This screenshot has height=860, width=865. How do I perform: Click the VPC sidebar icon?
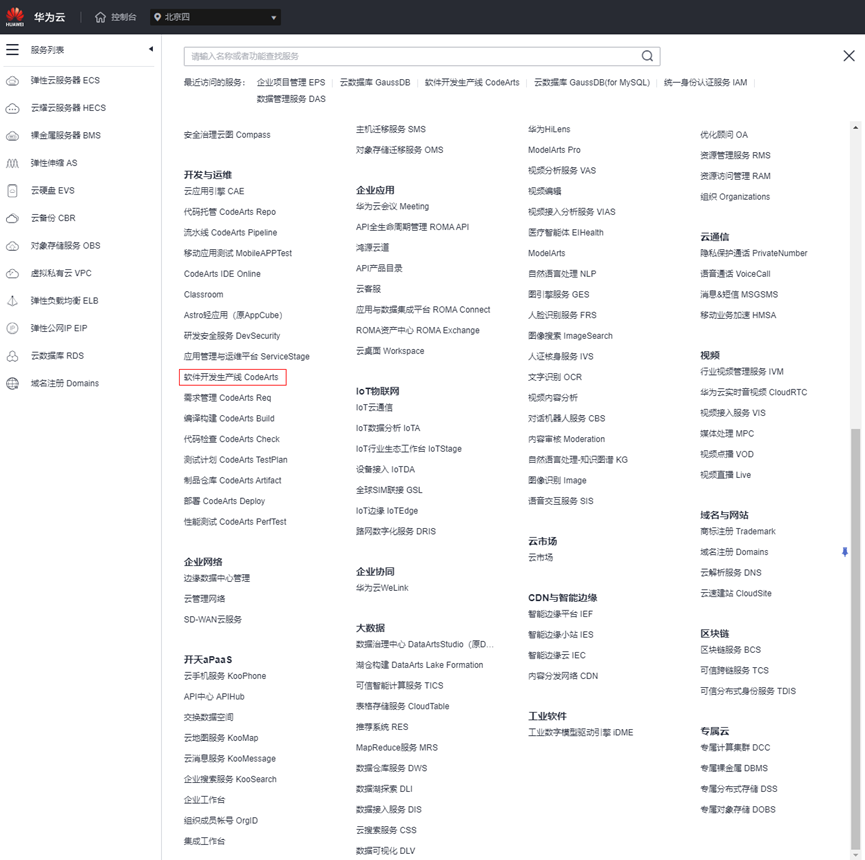(x=12, y=274)
